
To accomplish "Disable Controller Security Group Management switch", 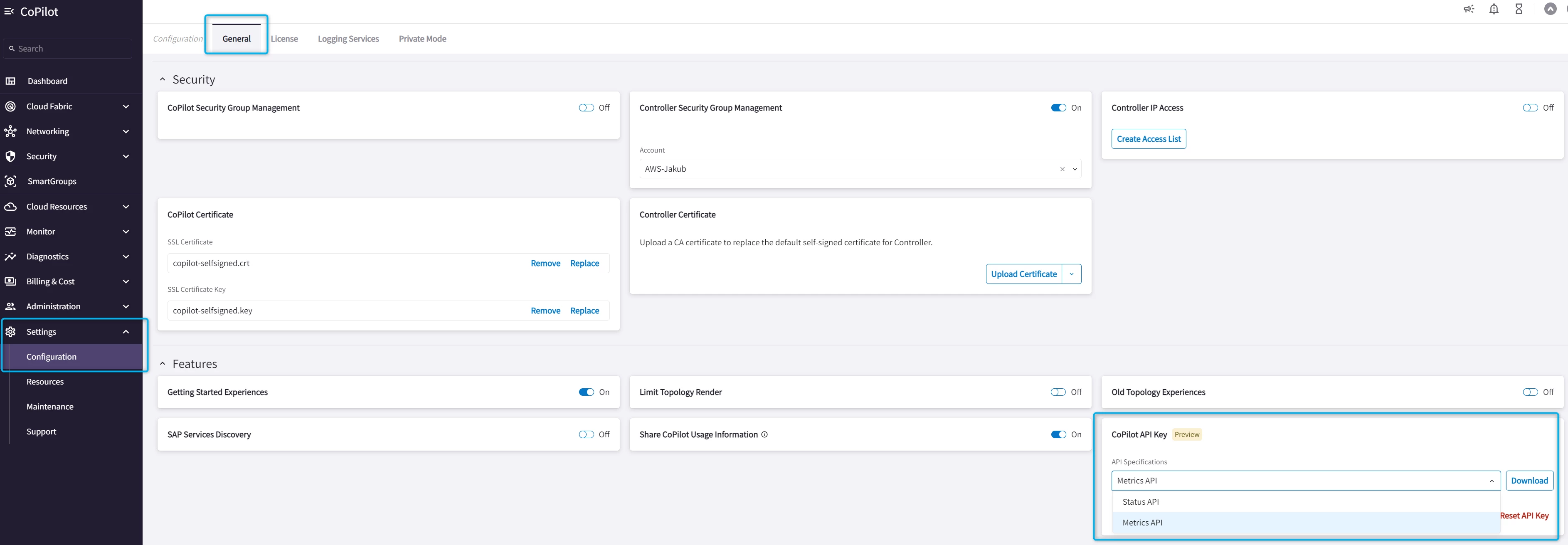I will point(1058,108).
